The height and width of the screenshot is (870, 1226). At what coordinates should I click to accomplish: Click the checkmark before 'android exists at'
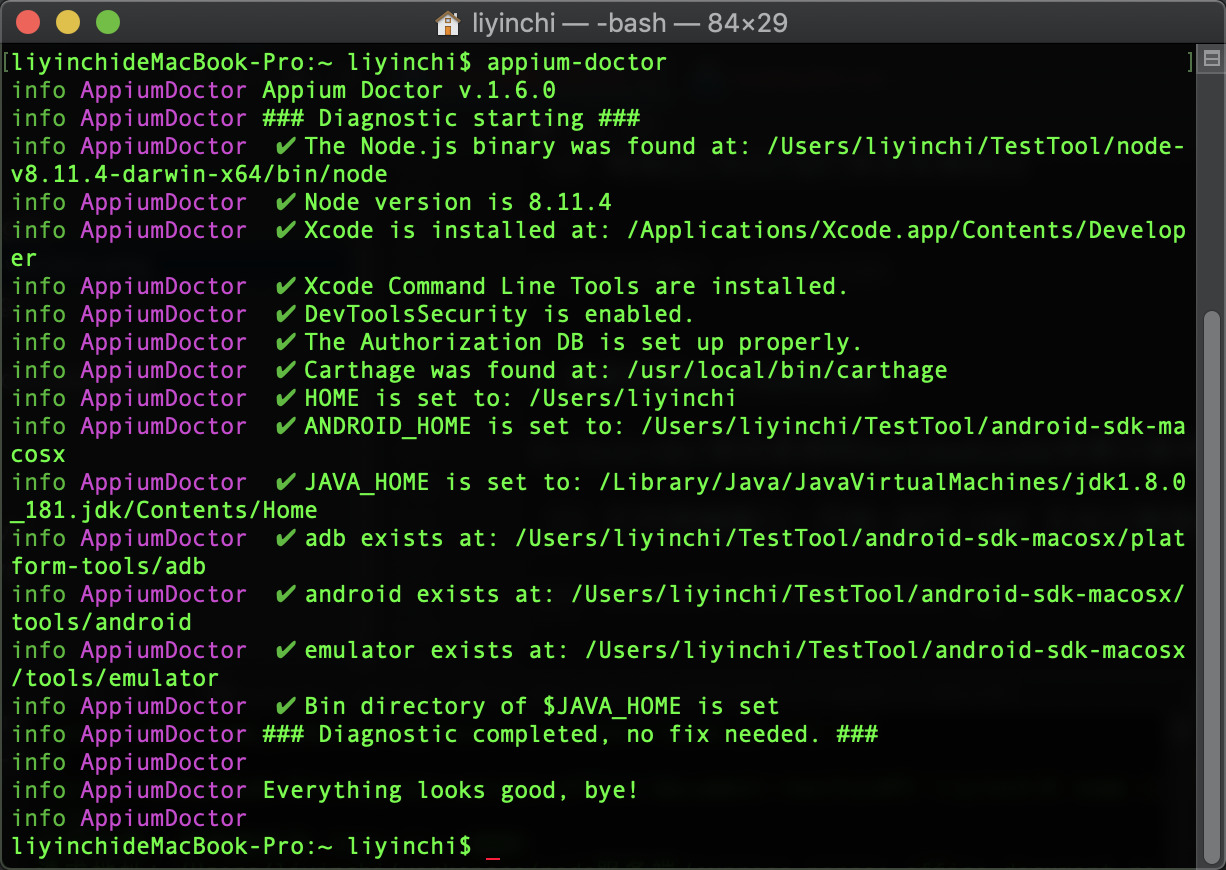pyautogui.click(x=286, y=594)
